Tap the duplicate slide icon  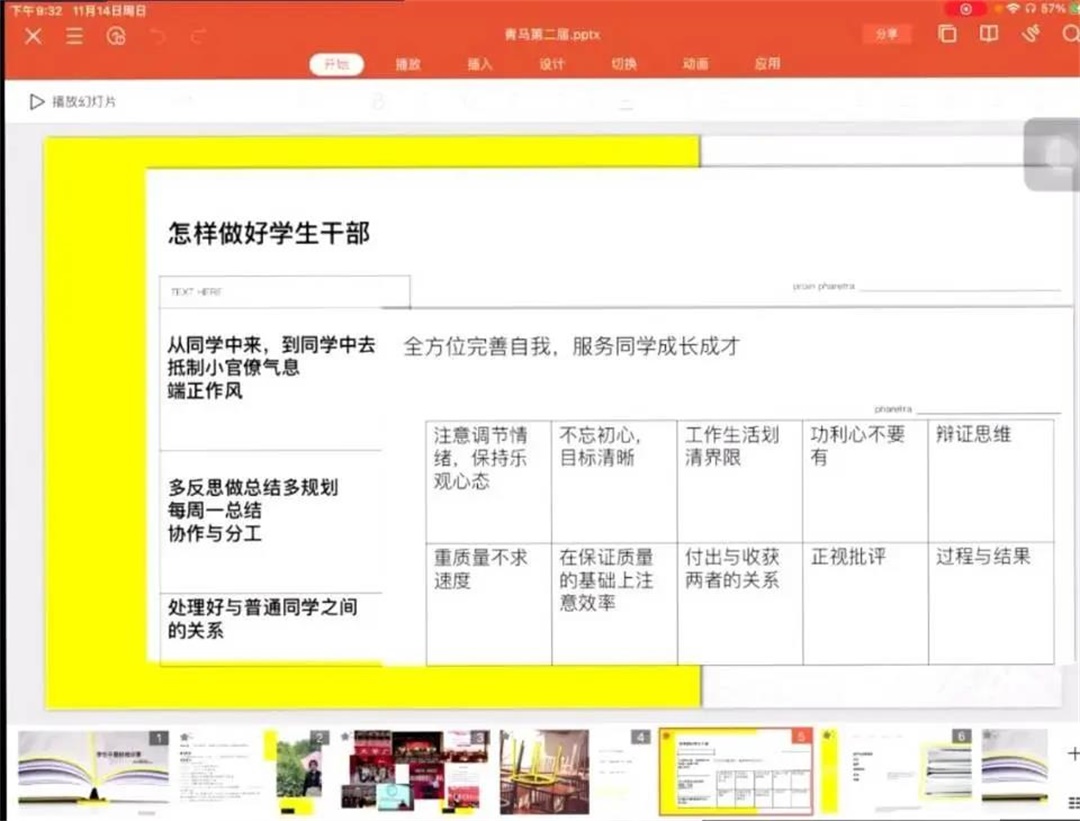947,34
